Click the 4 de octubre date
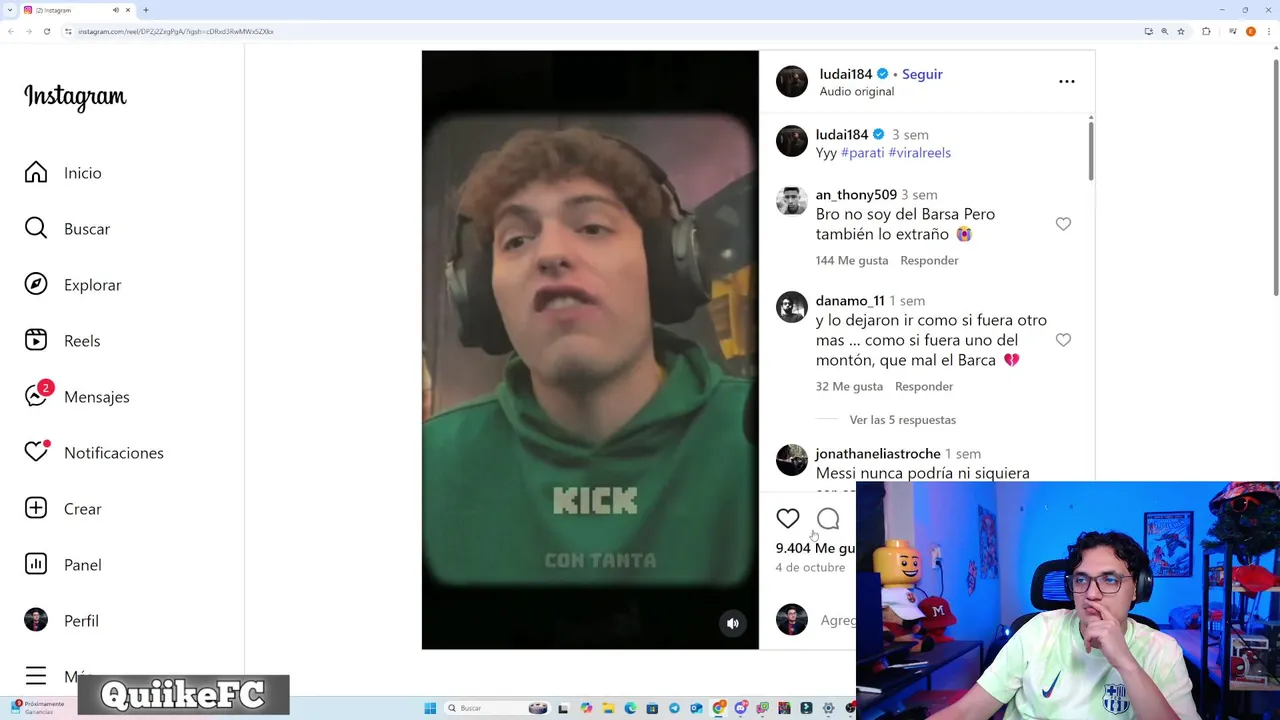The image size is (1280, 720). click(x=810, y=568)
